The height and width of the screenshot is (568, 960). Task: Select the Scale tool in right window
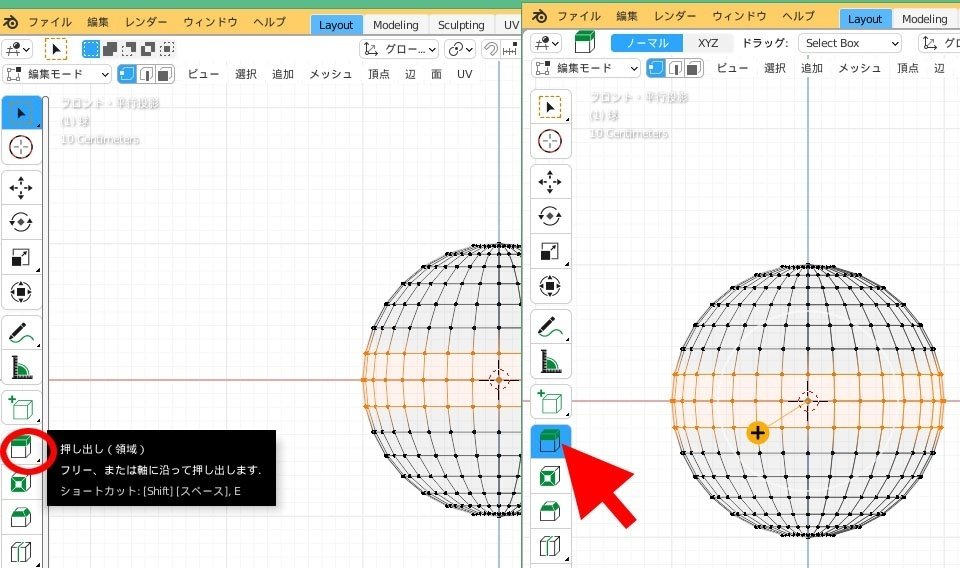[x=550, y=251]
